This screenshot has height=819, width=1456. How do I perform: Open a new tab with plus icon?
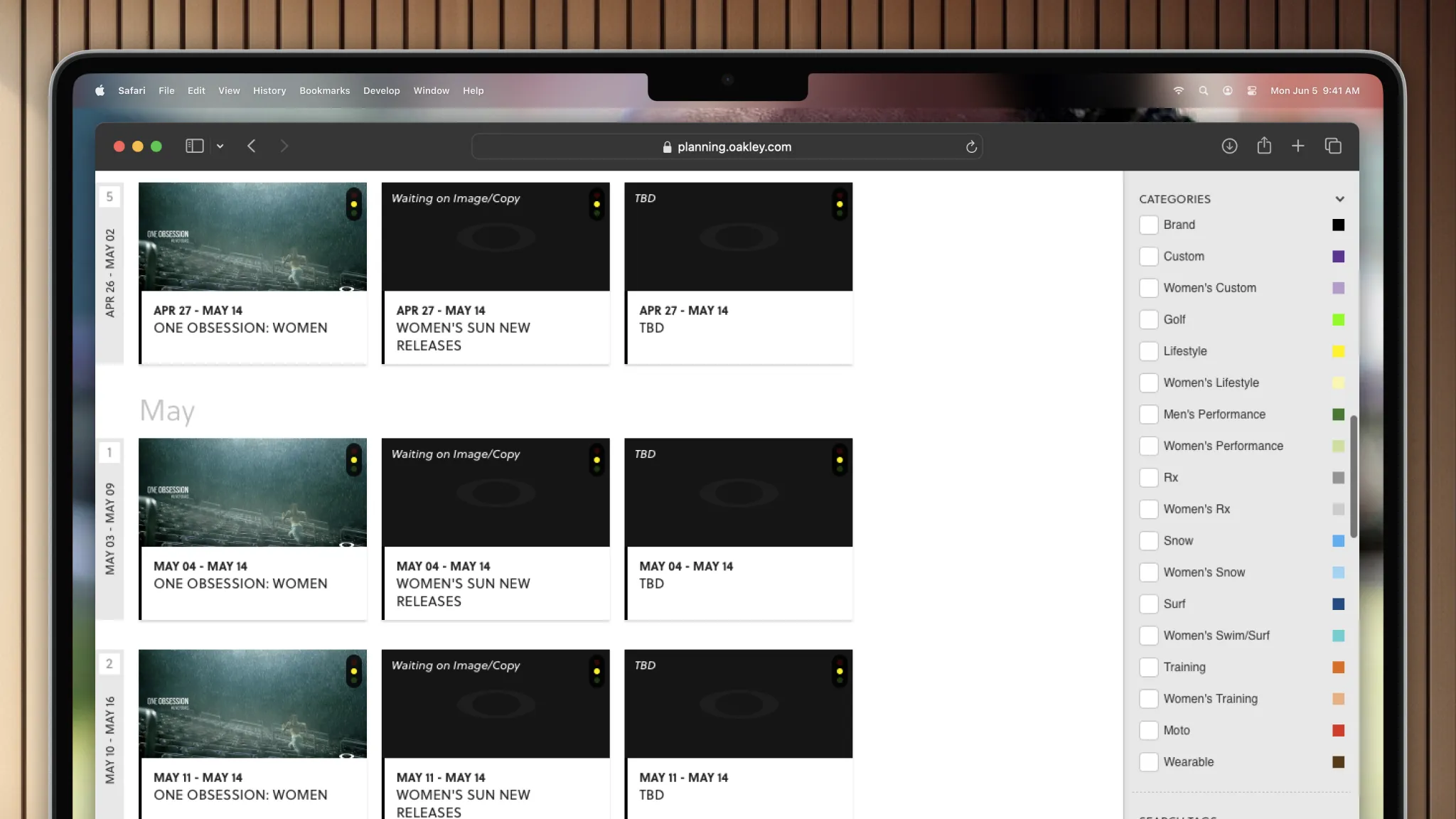coord(1298,146)
